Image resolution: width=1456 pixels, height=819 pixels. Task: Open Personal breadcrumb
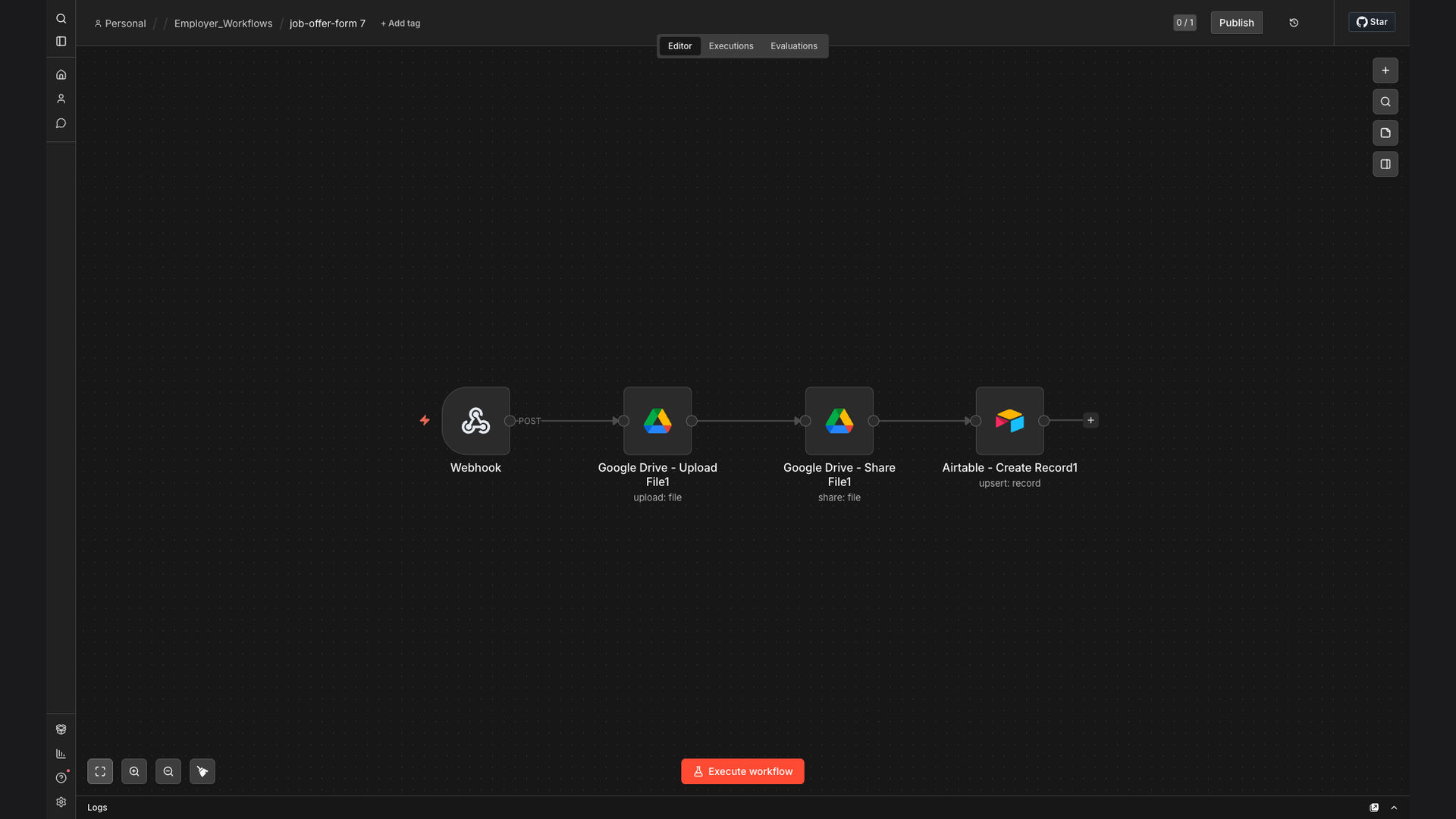121,24
